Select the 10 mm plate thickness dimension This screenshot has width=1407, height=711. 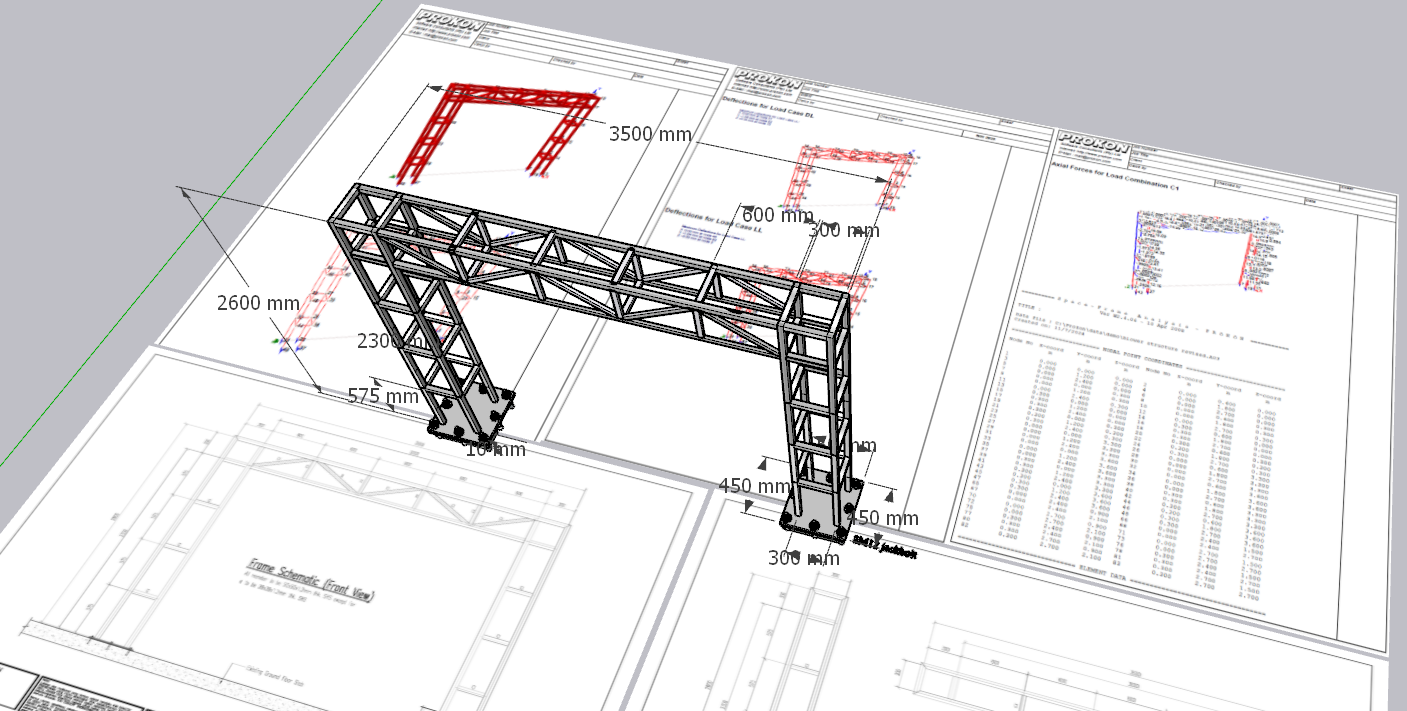[495, 450]
